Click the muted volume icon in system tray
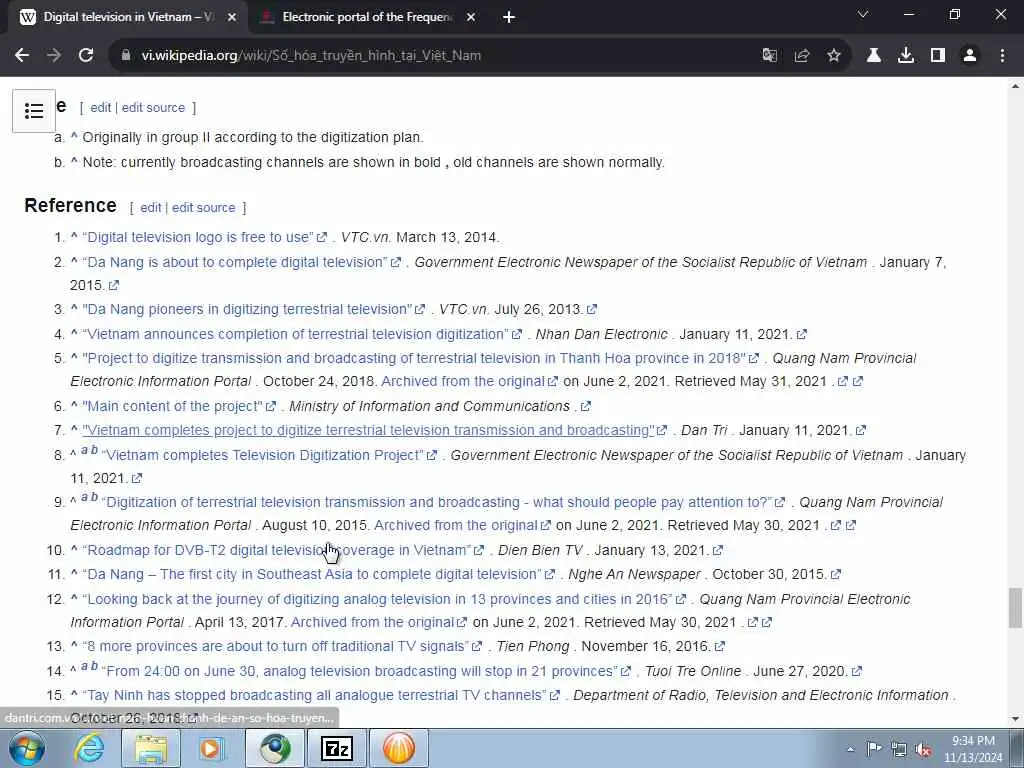 point(923,750)
